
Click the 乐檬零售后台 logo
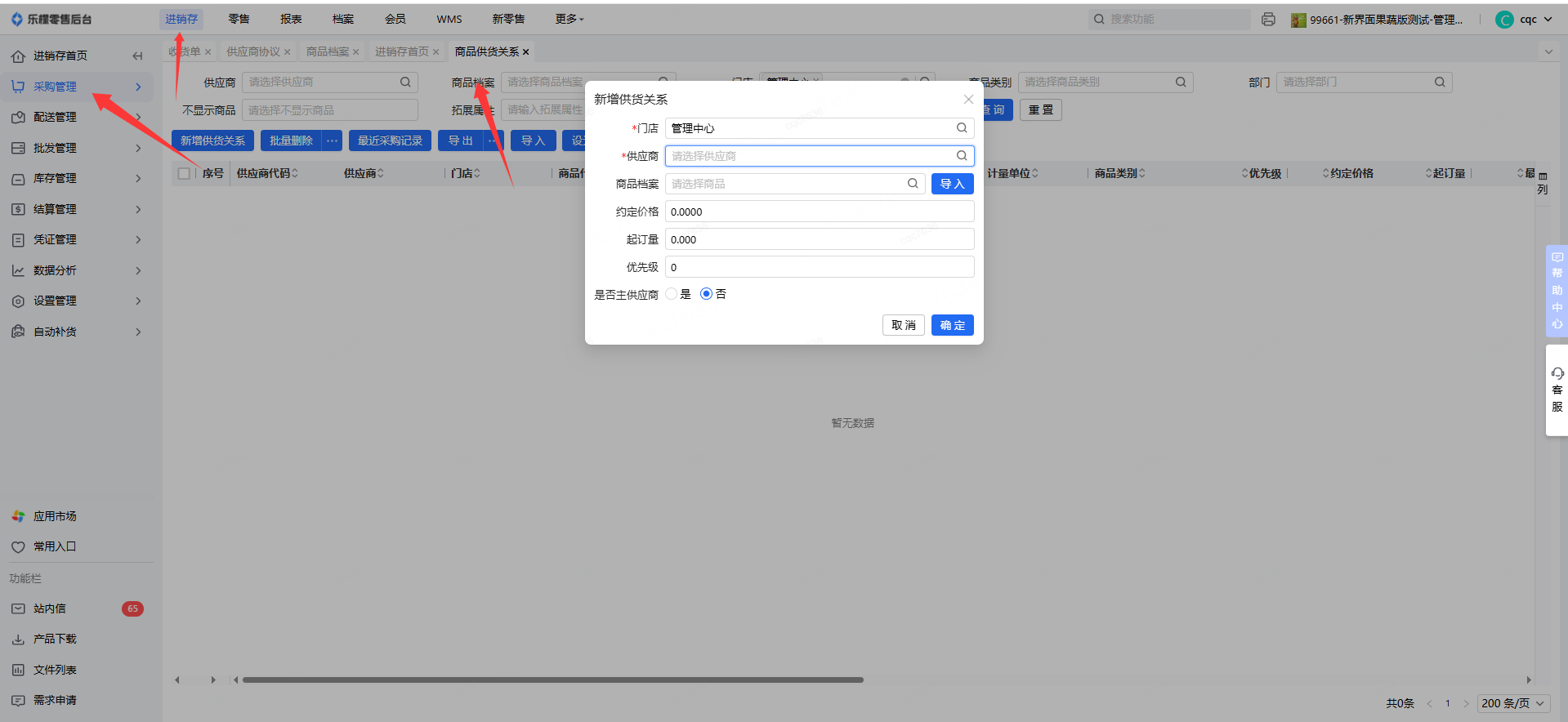[51, 19]
